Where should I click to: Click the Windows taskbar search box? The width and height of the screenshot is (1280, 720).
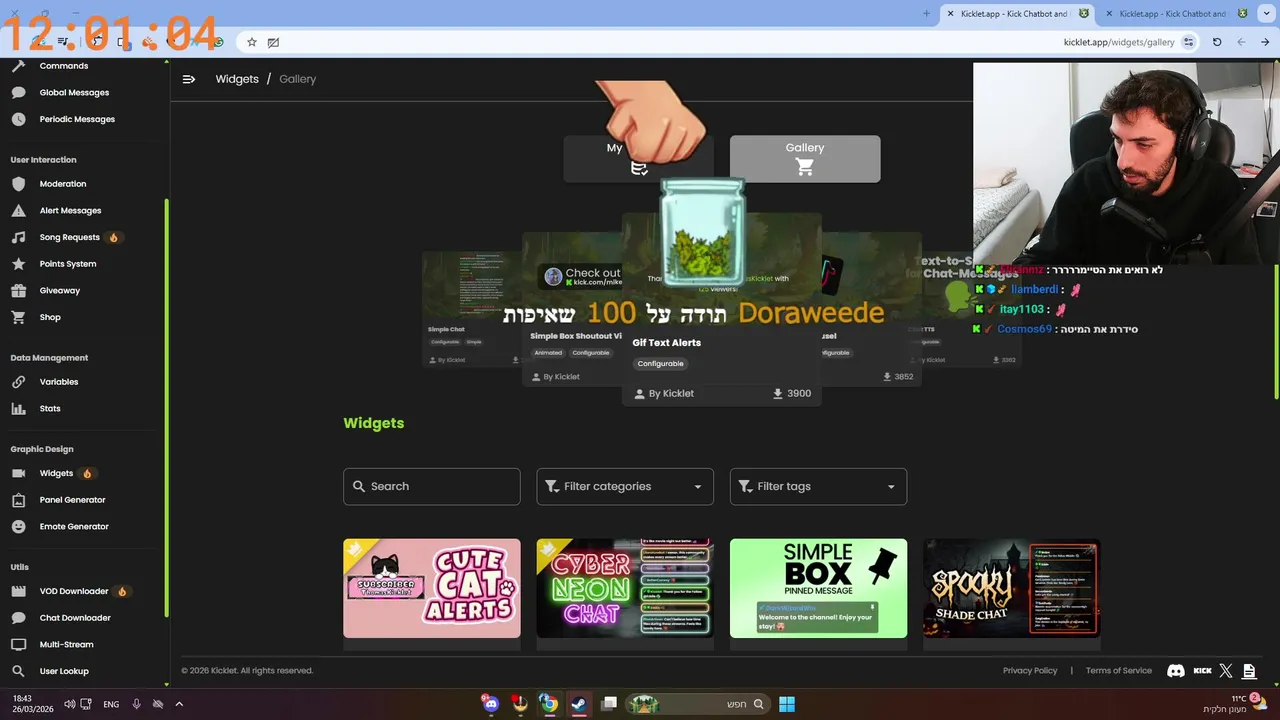click(699, 704)
